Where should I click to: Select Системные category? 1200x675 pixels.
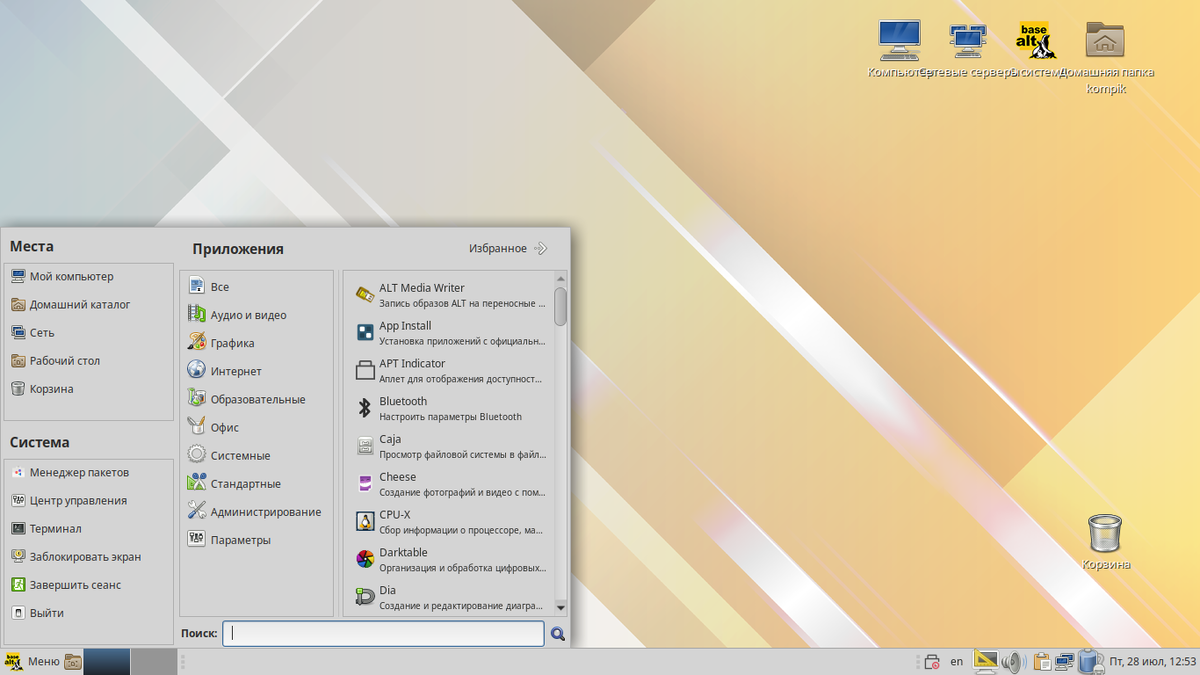click(x=256, y=455)
